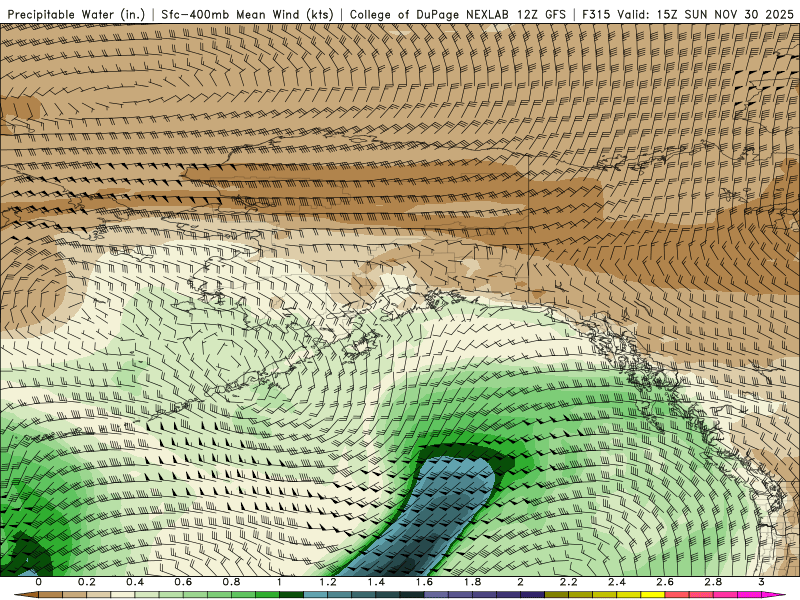800x600 pixels.
Task: Click 'College of DuPage NEXLAB' header text
Action: 429,15
